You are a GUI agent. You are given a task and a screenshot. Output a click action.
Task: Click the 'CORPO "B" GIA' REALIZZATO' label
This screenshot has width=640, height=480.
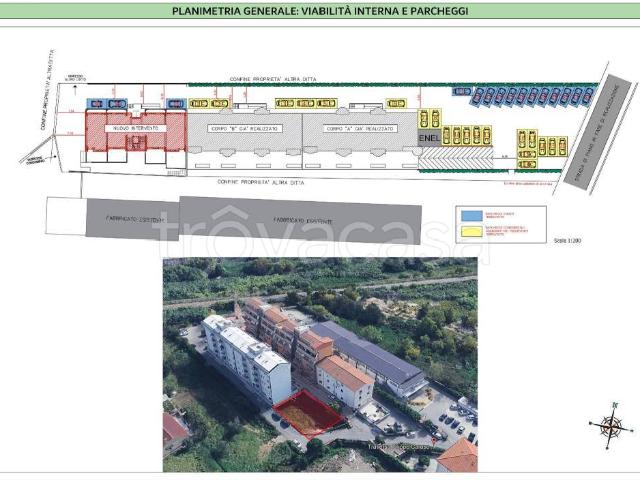(244, 129)
